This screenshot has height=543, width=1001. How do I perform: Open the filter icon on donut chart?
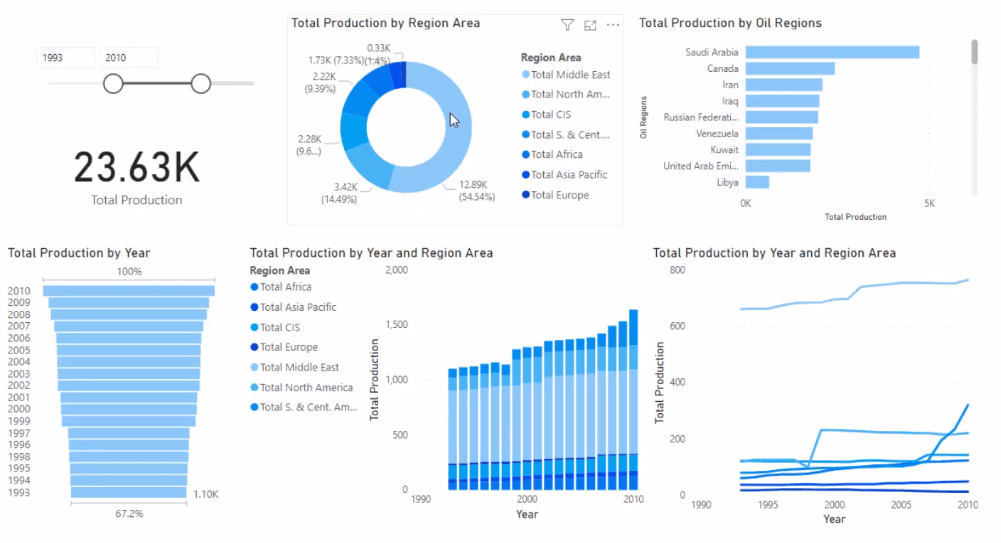coord(567,25)
